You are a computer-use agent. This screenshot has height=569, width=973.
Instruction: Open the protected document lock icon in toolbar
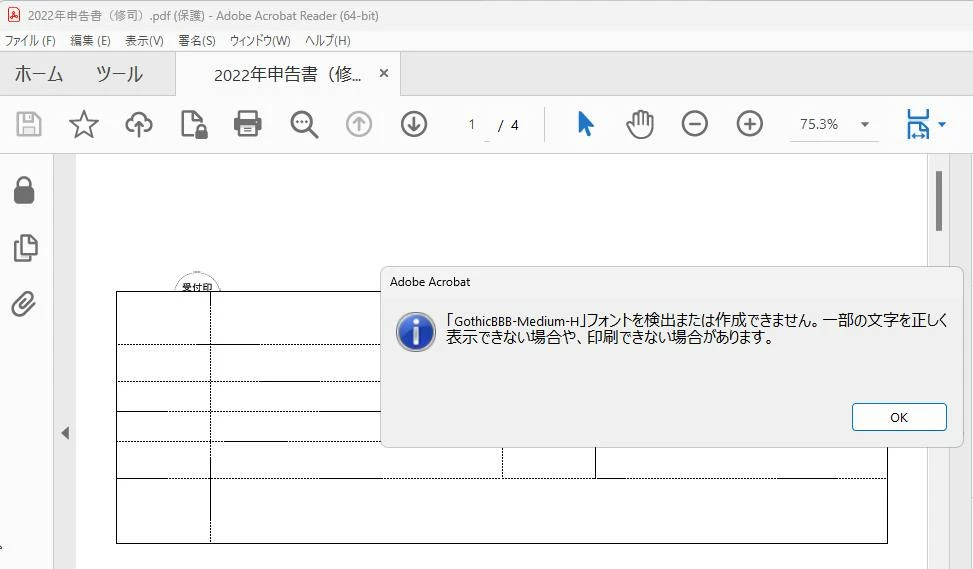click(194, 124)
